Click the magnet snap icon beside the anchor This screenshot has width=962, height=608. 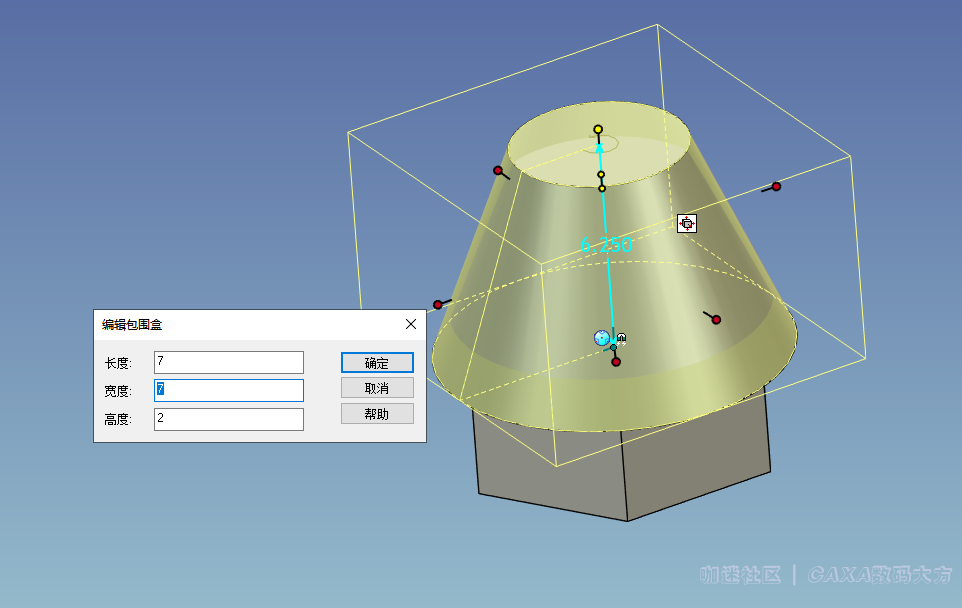coord(621,338)
